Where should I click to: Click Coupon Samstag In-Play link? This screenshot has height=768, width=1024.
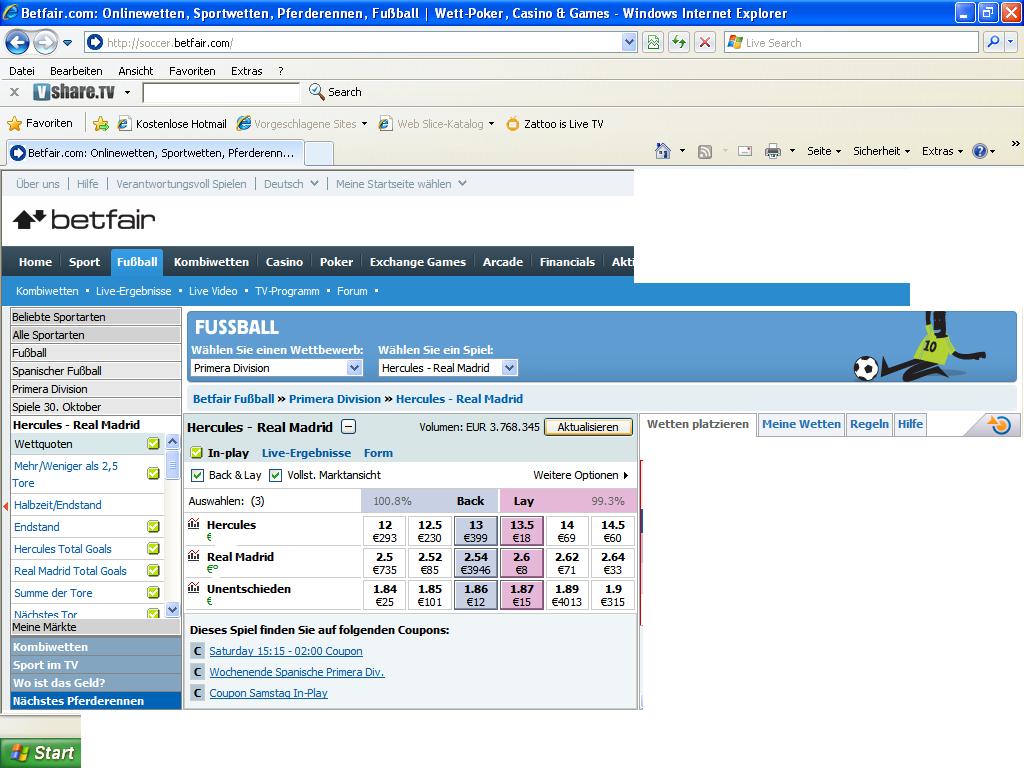[268, 693]
